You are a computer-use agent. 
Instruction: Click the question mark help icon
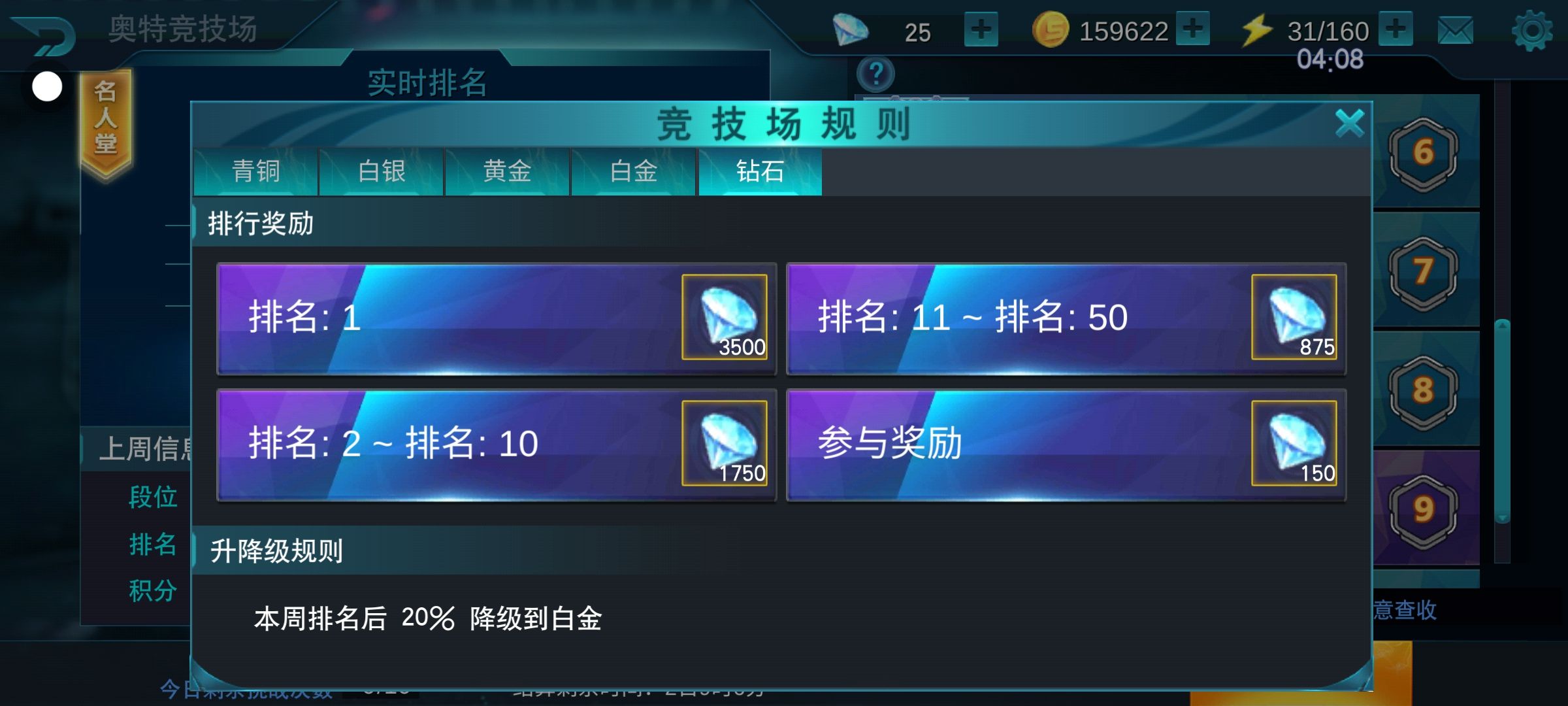tap(875, 74)
